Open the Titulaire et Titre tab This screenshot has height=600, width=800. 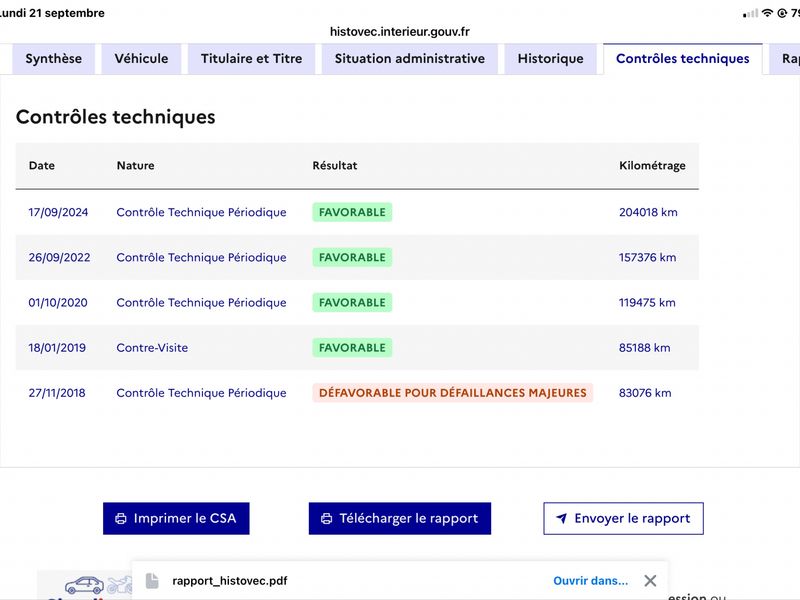(252, 59)
